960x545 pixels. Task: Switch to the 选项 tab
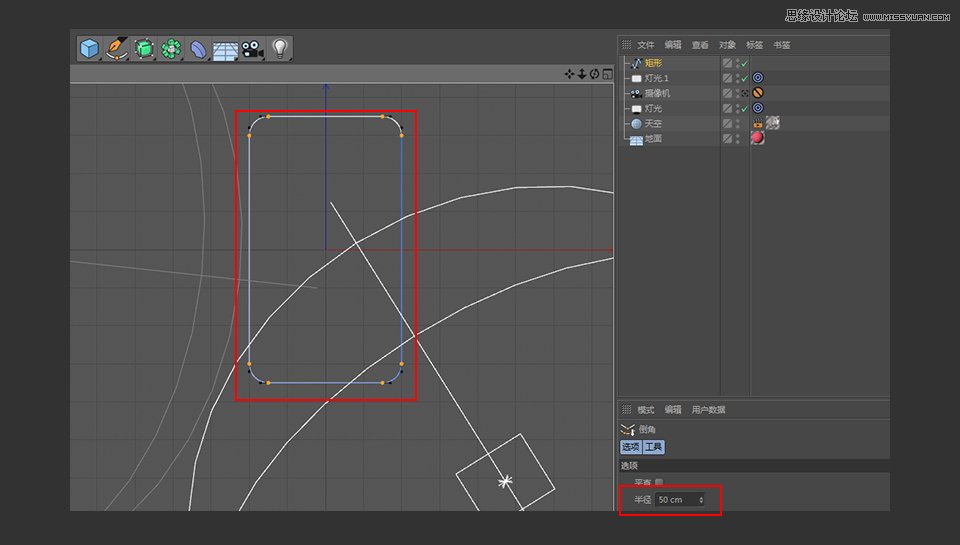[631, 447]
